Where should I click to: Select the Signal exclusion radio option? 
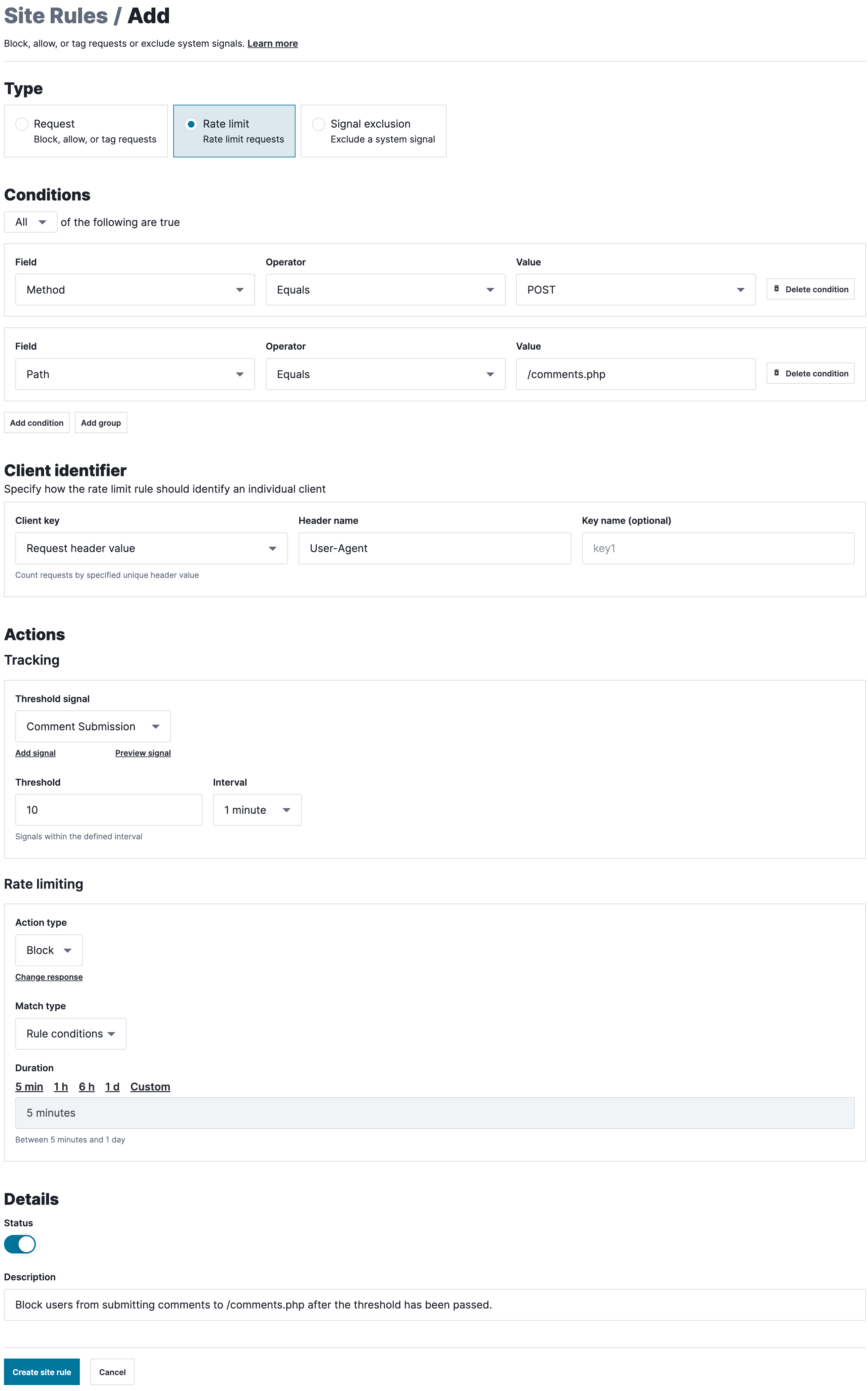pyautogui.click(x=319, y=124)
